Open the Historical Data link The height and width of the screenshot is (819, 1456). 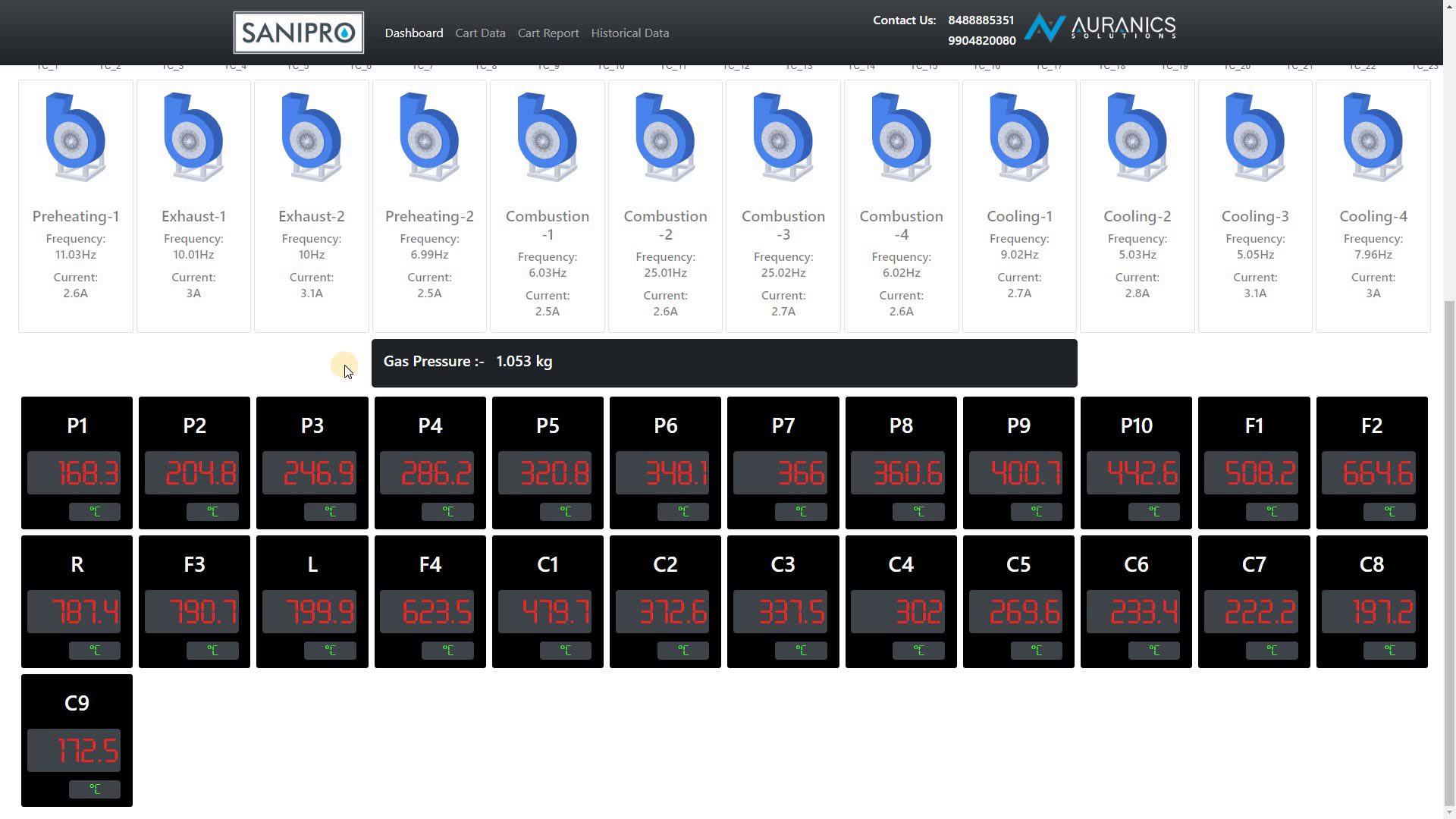[629, 33]
